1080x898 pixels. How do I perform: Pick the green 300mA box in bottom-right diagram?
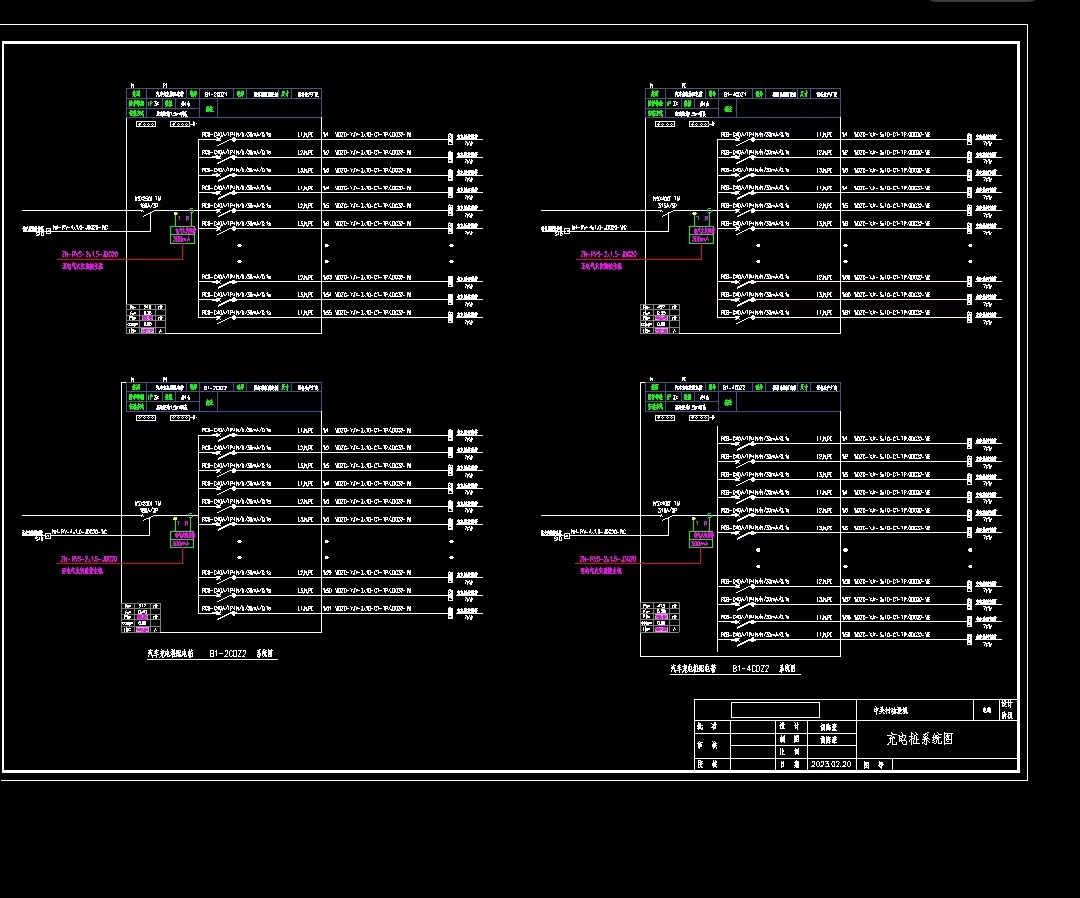tap(700, 540)
